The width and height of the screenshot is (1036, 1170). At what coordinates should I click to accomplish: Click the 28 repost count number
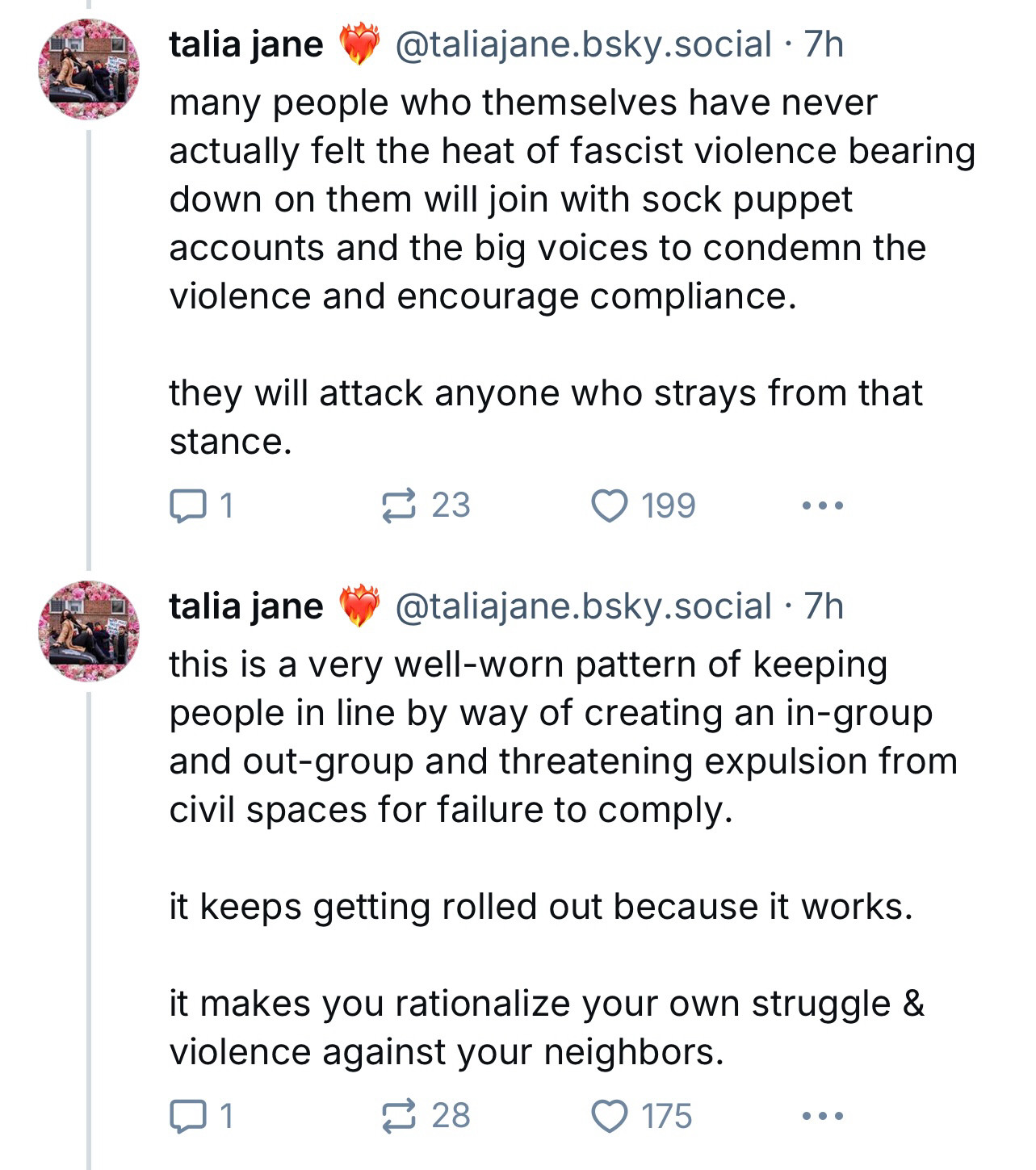tap(451, 1116)
